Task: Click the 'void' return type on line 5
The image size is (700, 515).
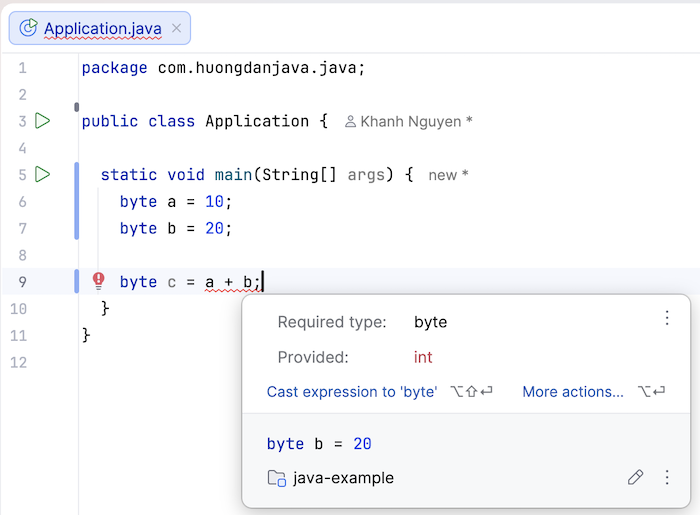Action: (x=186, y=175)
